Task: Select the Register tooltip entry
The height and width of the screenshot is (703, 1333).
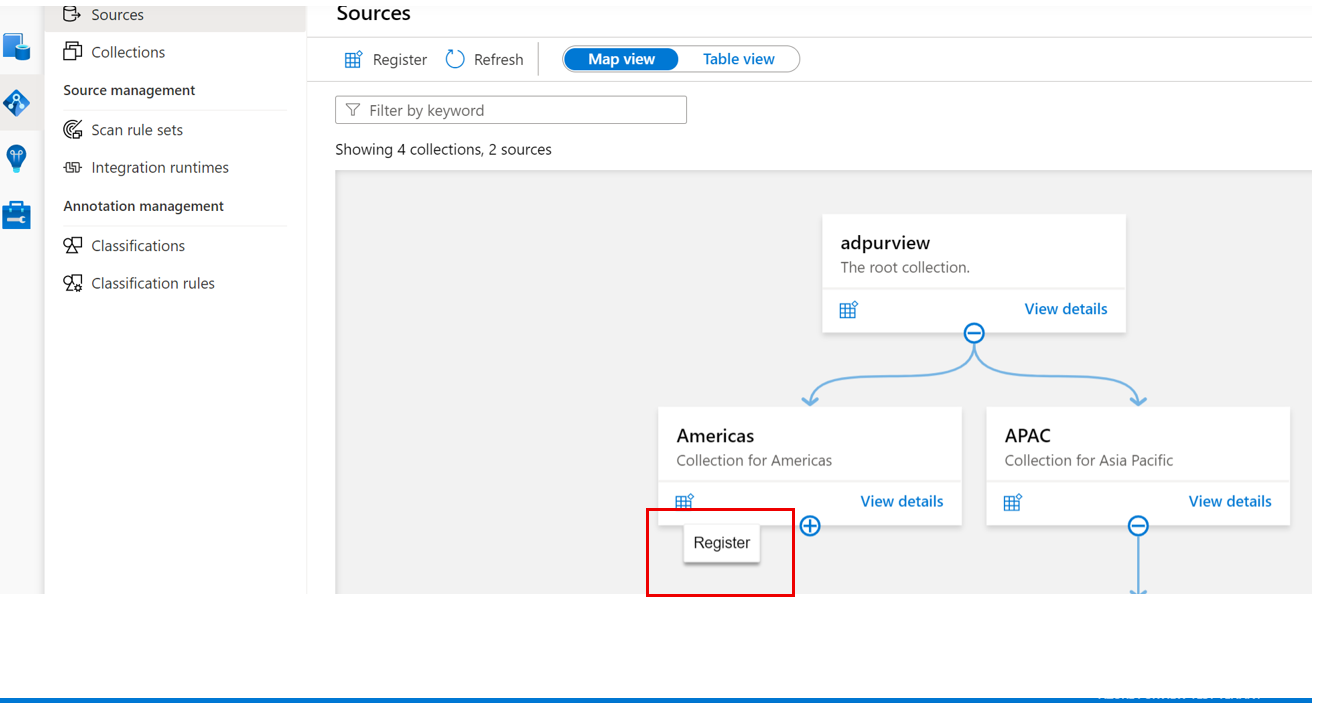Action: (721, 542)
